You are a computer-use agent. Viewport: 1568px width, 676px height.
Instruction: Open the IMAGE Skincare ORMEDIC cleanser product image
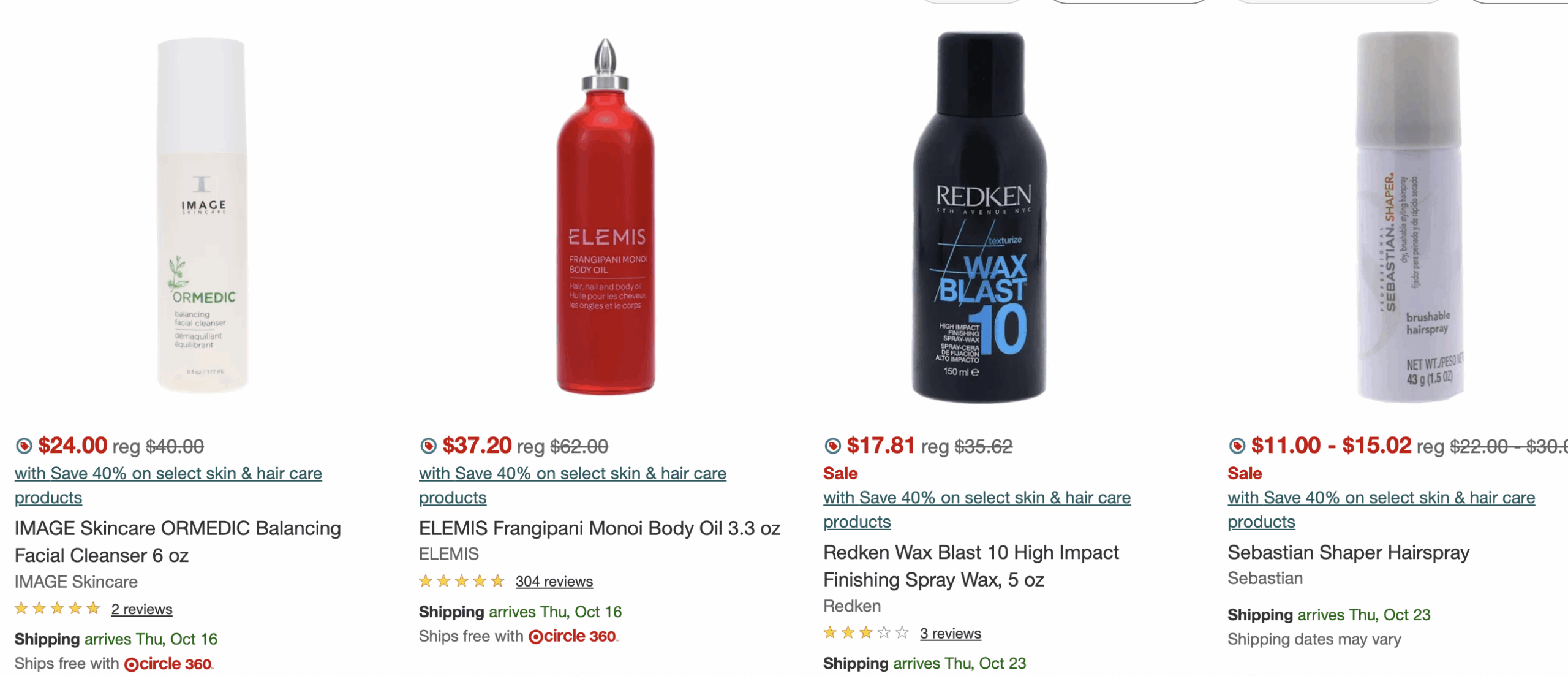coord(202,216)
